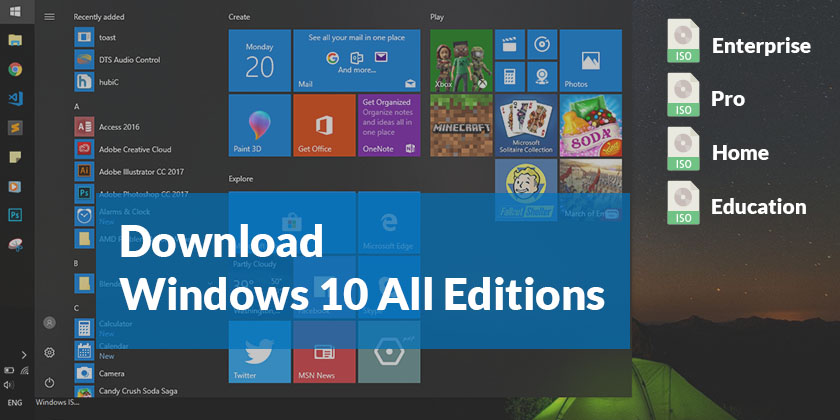Click the Alarms & Clock app icon
Screen dimensions: 840x420
[84, 216]
